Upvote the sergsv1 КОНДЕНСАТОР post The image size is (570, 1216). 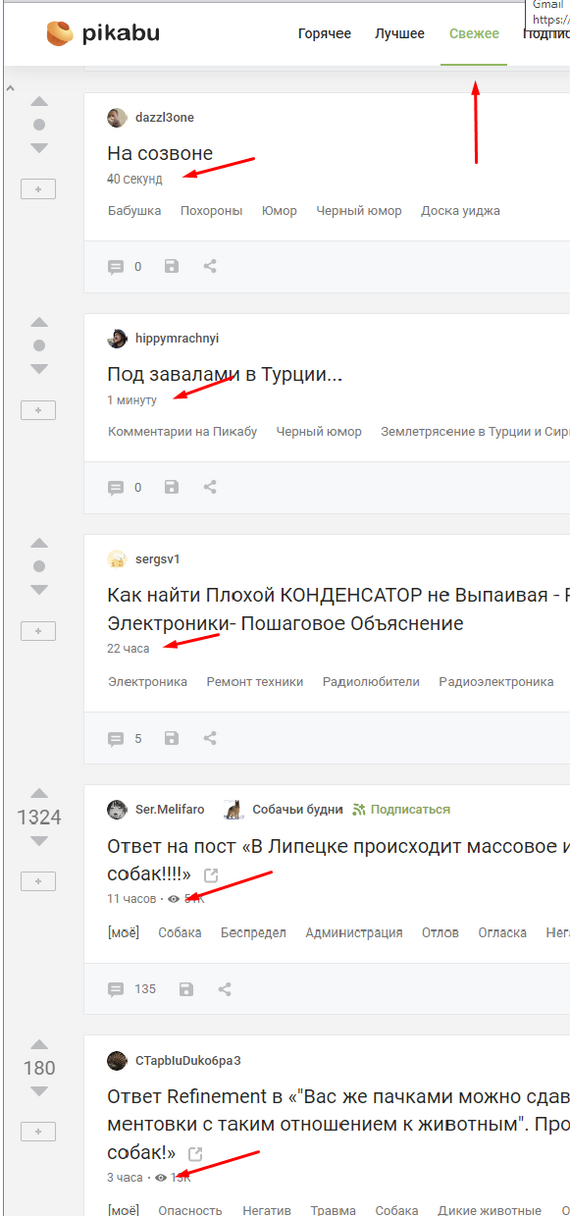(39, 543)
